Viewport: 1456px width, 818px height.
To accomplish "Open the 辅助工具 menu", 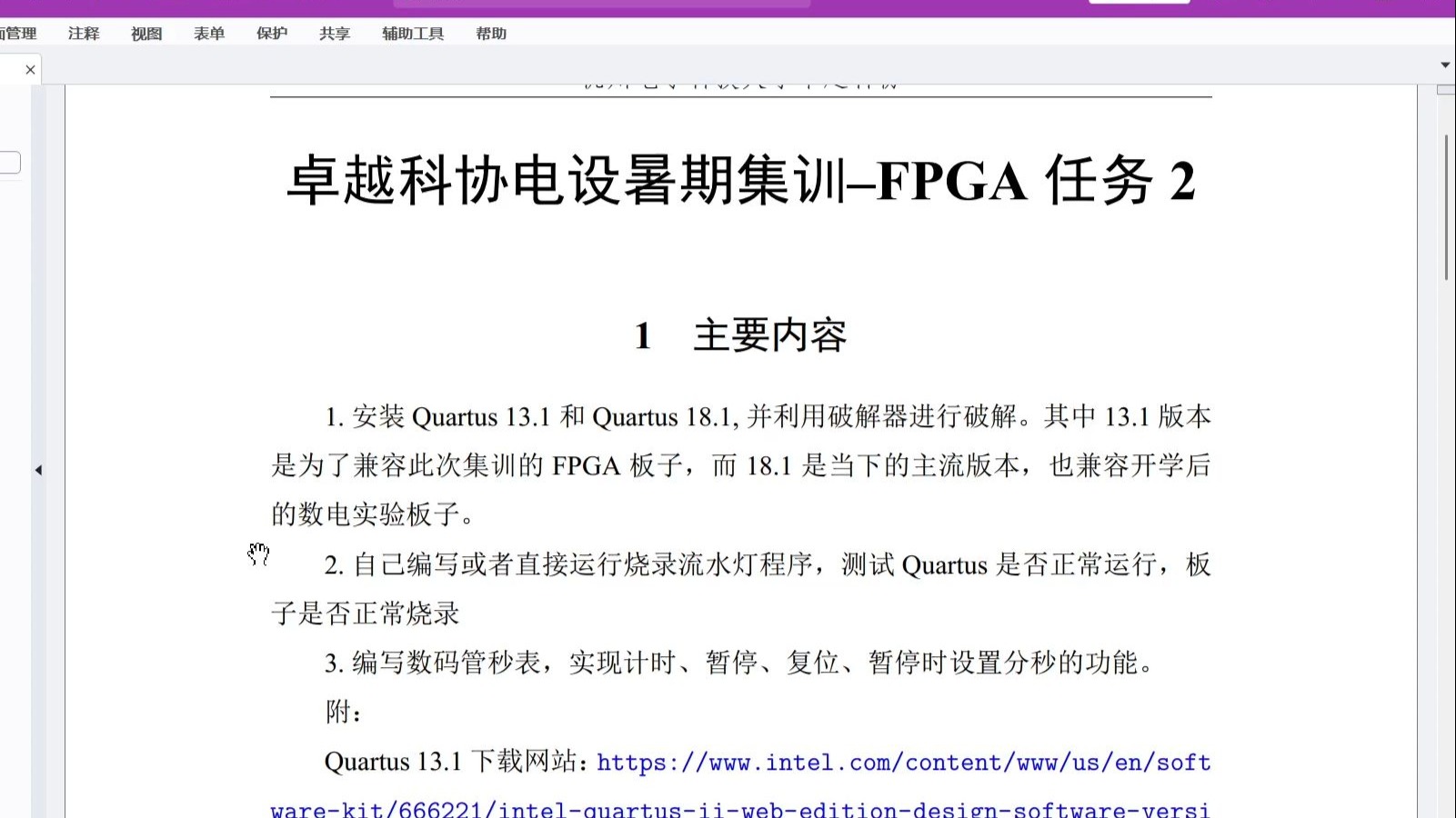I will click(413, 34).
